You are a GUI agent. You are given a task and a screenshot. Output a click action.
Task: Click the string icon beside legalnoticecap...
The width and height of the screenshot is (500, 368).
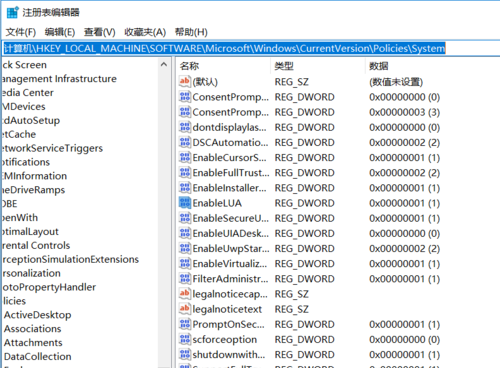tap(185, 294)
